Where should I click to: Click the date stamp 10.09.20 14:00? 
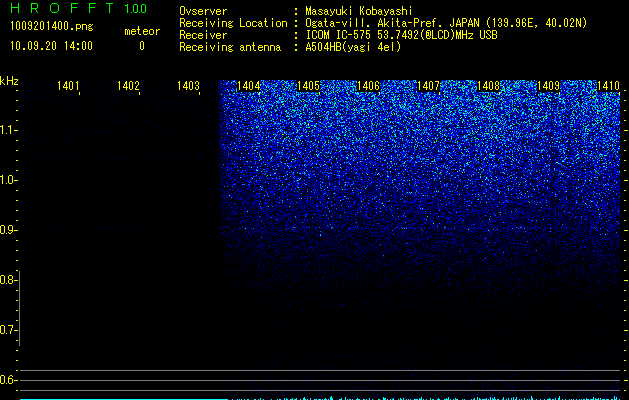tap(51, 46)
